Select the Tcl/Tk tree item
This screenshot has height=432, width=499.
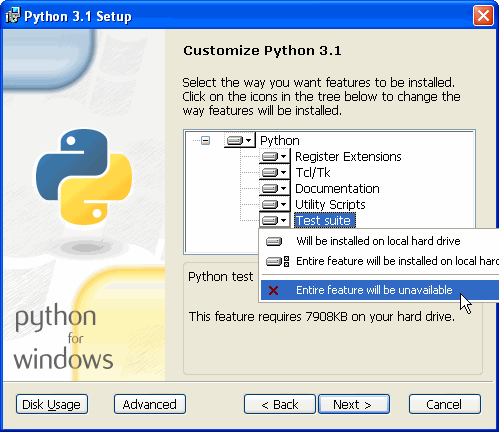click(x=313, y=173)
